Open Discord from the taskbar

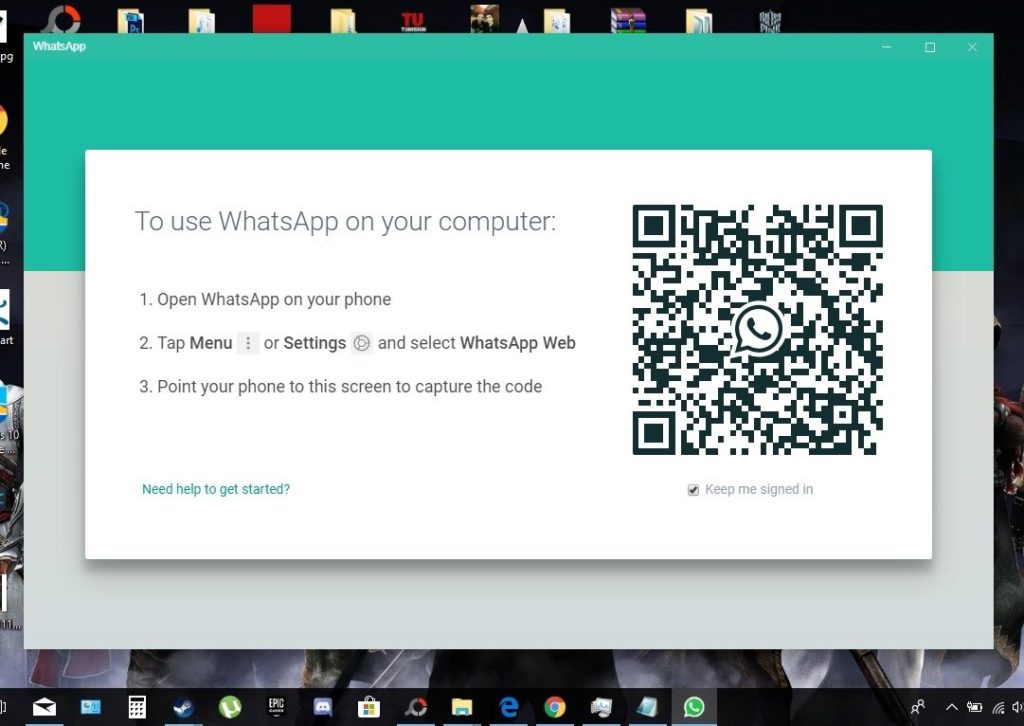click(323, 707)
